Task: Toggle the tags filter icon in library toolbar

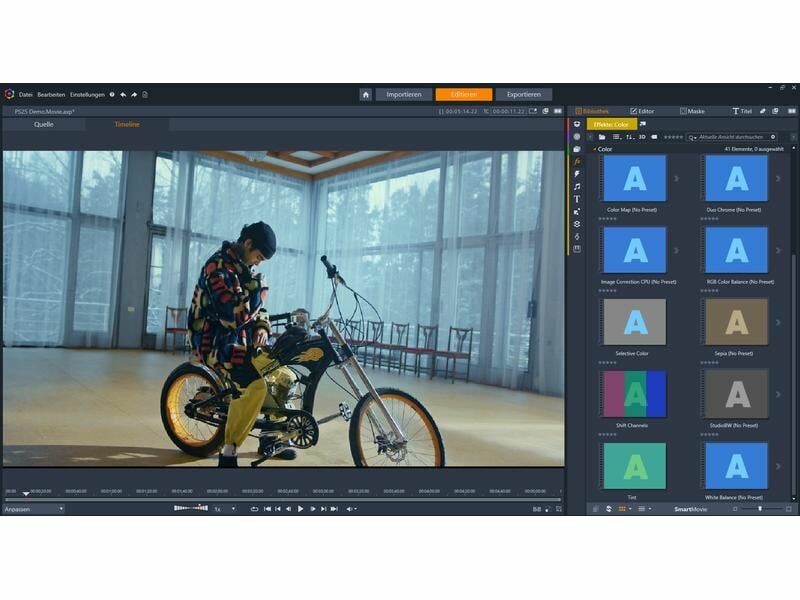Action: [x=655, y=137]
